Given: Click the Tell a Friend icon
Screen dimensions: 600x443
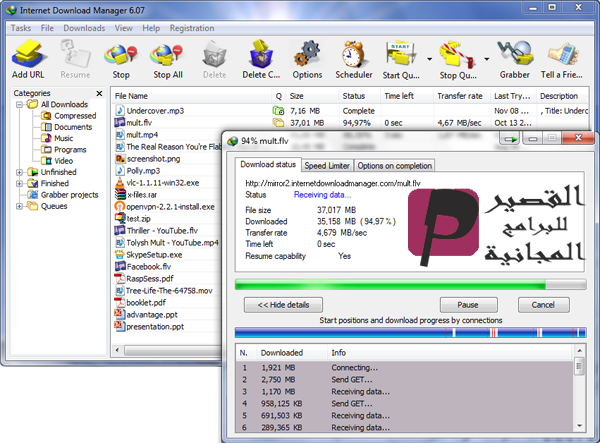Looking at the screenshot, I should (x=562, y=54).
